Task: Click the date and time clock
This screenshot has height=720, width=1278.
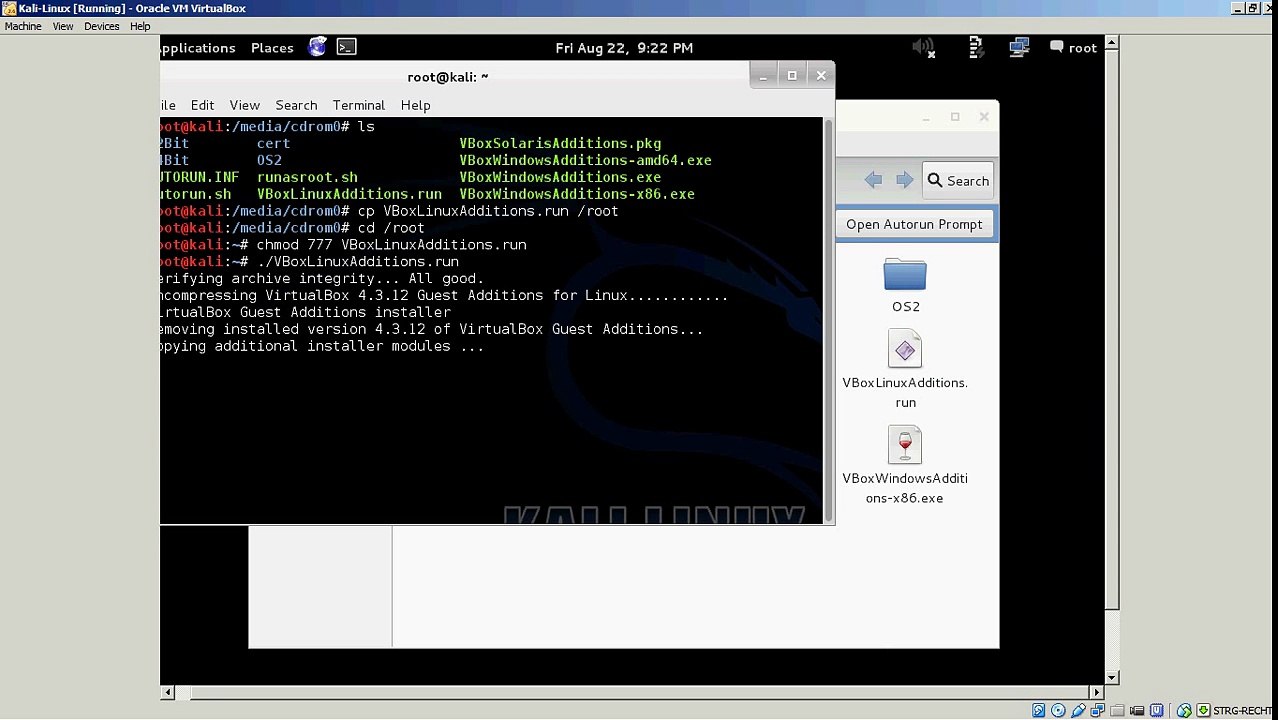Action: click(624, 47)
